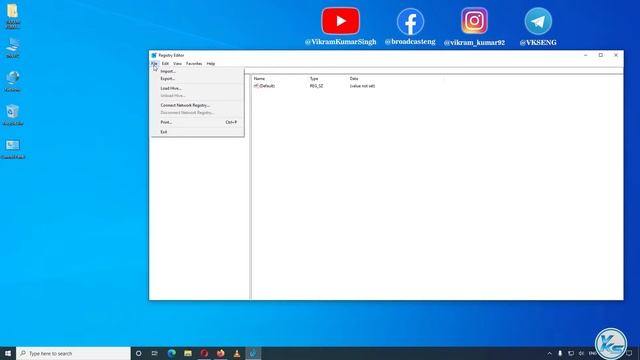Click the Registry Editor taskbar button

coord(253,353)
